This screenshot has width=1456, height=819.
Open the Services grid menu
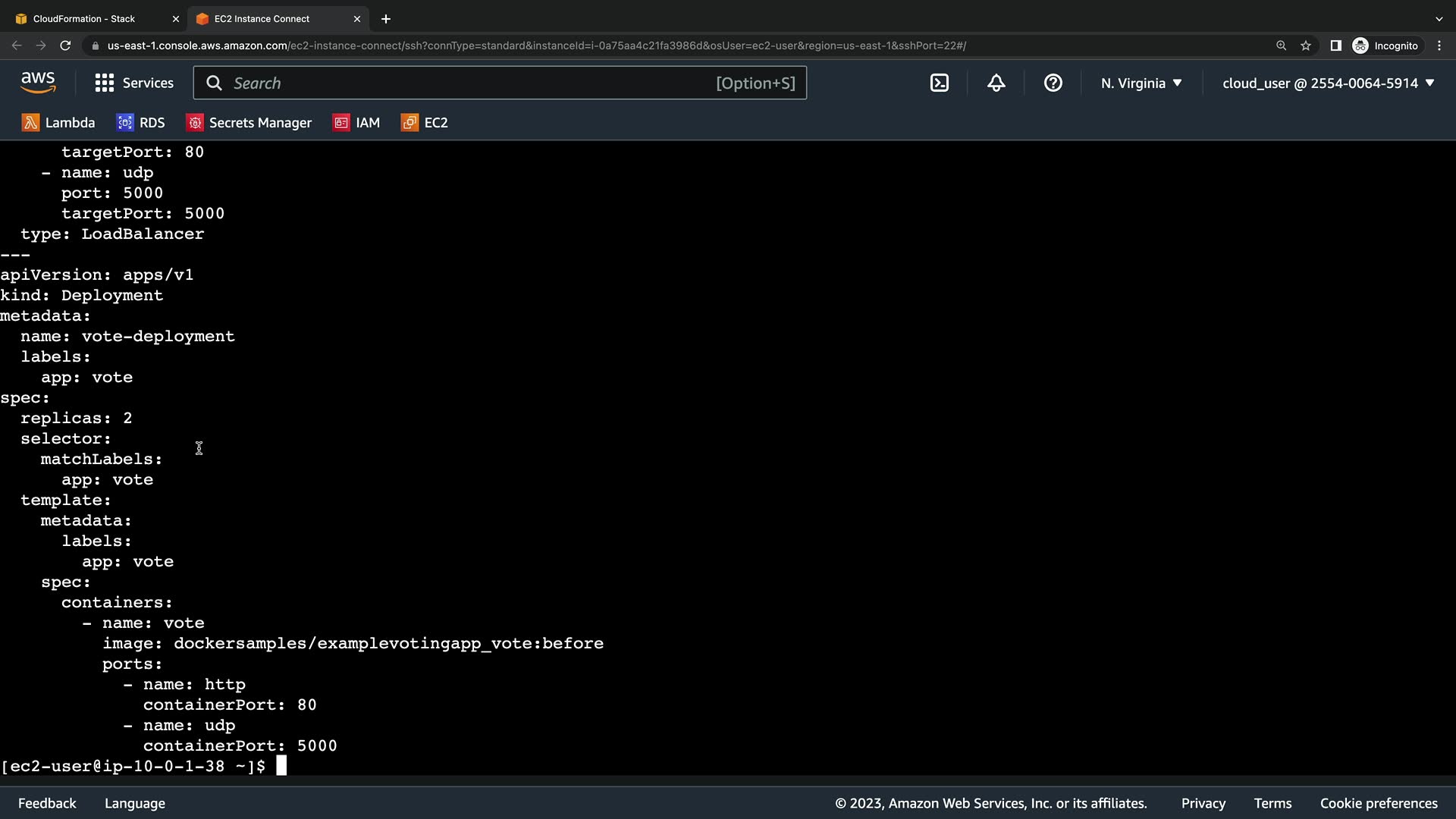coord(134,83)
